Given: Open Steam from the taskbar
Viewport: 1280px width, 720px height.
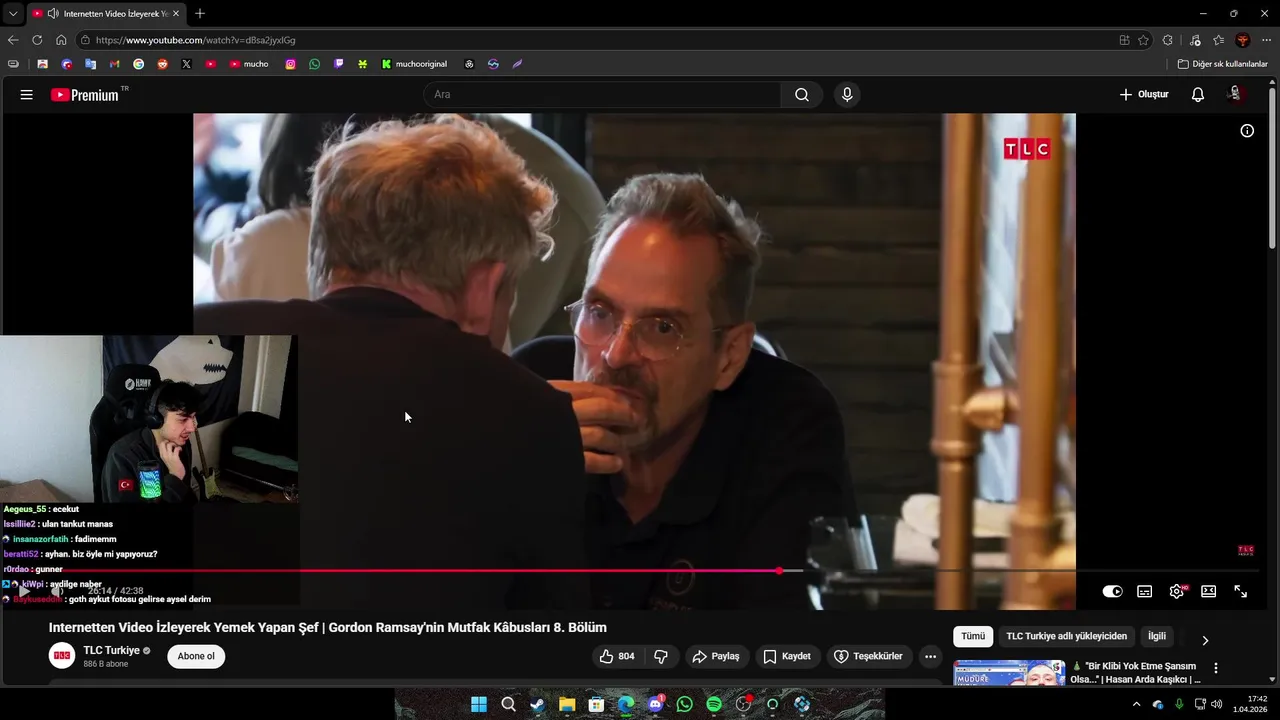Looking at the screenshot, I should 538,704.
